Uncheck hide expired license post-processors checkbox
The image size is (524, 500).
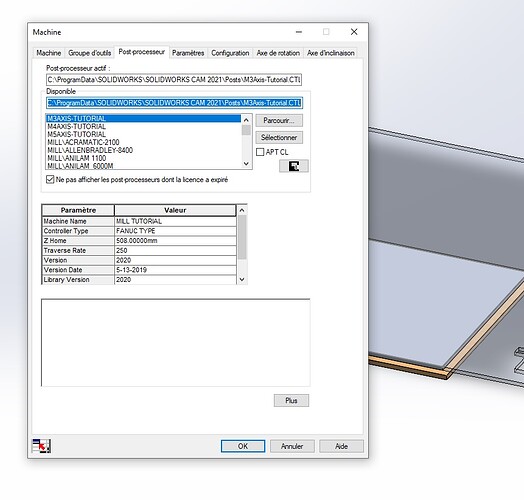tap(50, 179)
